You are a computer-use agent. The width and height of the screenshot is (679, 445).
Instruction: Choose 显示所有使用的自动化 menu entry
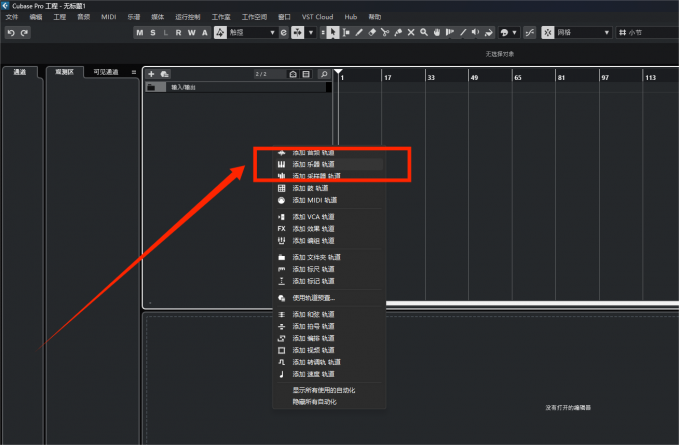[x=329, y=390]
